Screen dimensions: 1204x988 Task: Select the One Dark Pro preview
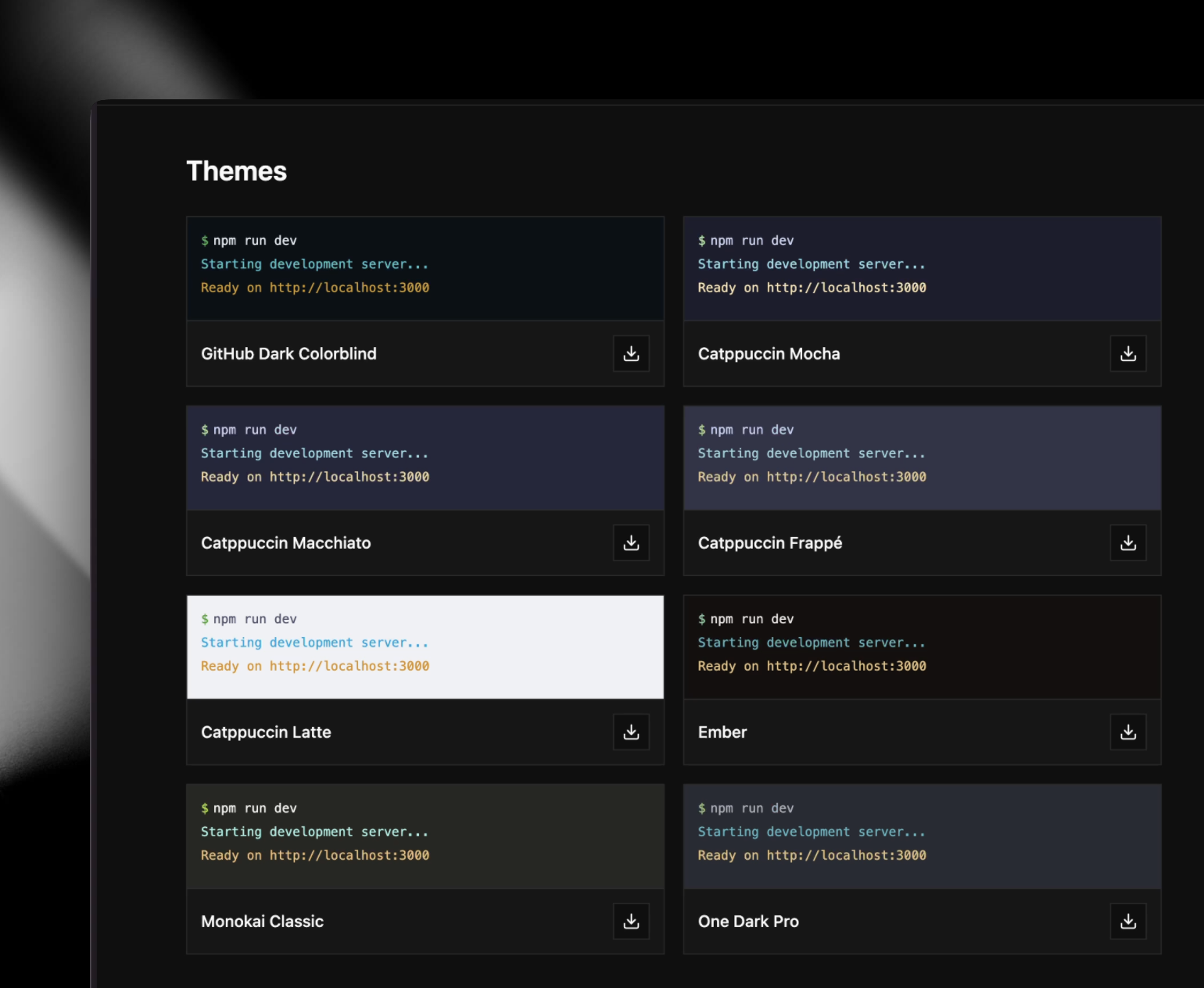[x=922, y=836]
